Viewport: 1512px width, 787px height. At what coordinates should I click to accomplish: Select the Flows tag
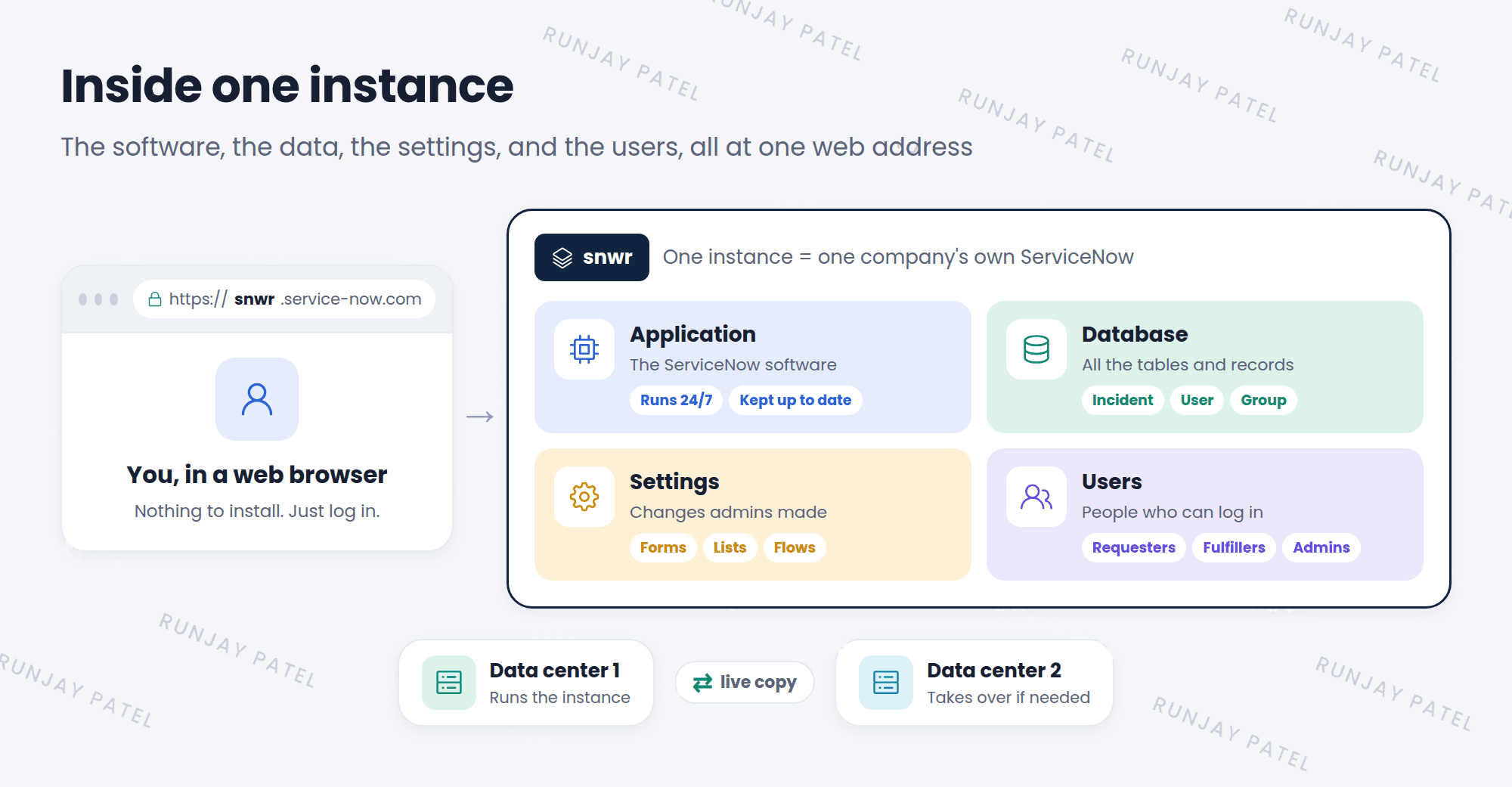pos(795,547)
